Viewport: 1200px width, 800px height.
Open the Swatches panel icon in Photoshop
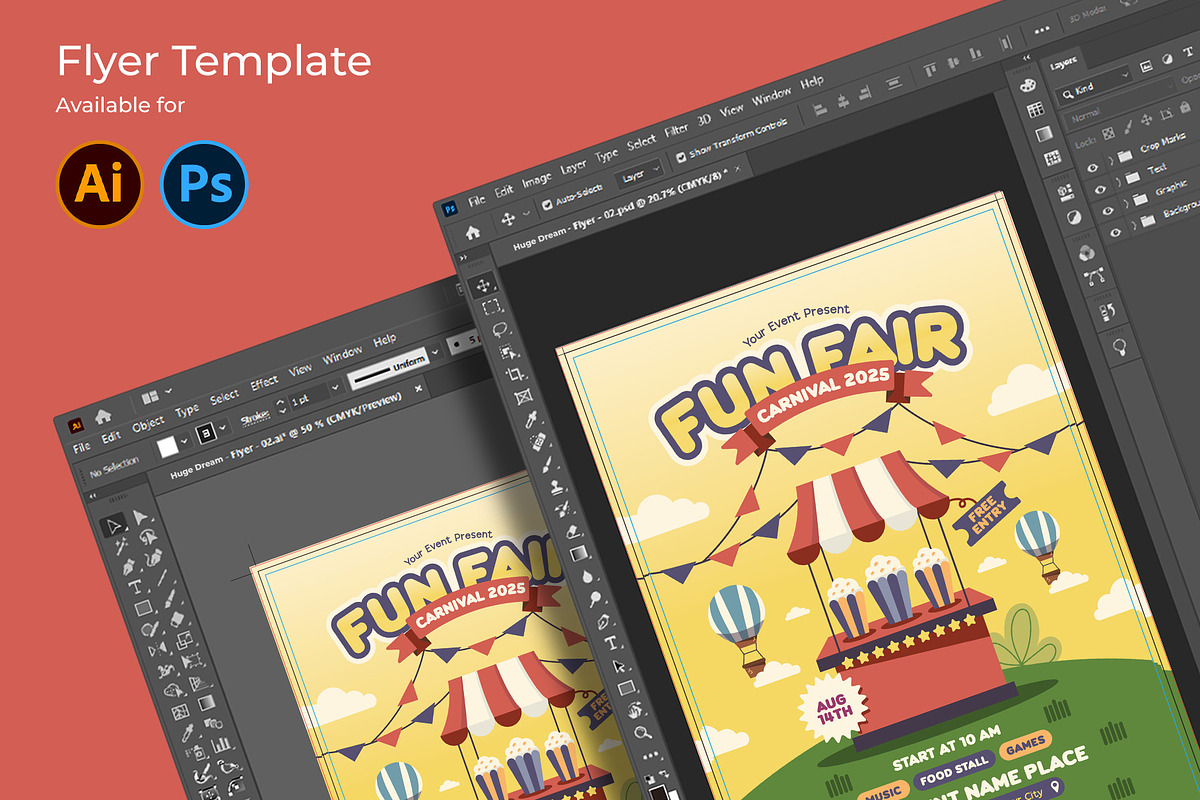click(1036, 109)
